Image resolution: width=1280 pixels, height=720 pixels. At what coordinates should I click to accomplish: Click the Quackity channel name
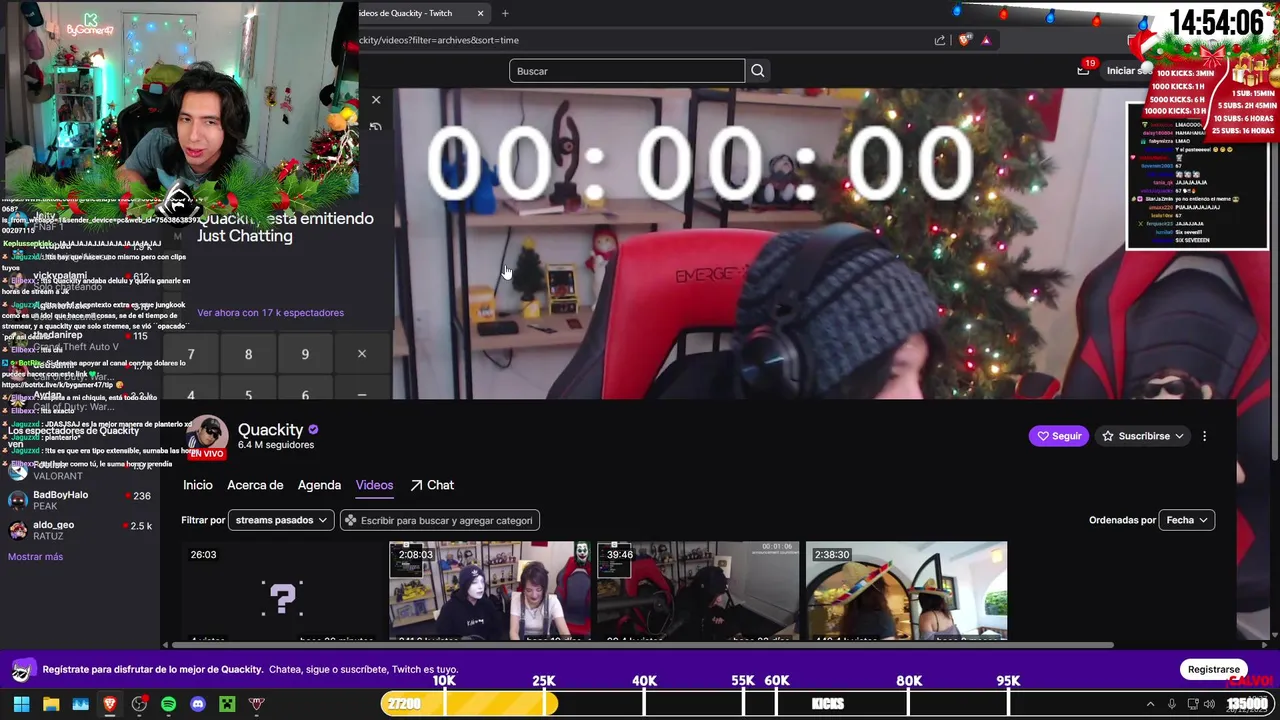coord(270,429)
